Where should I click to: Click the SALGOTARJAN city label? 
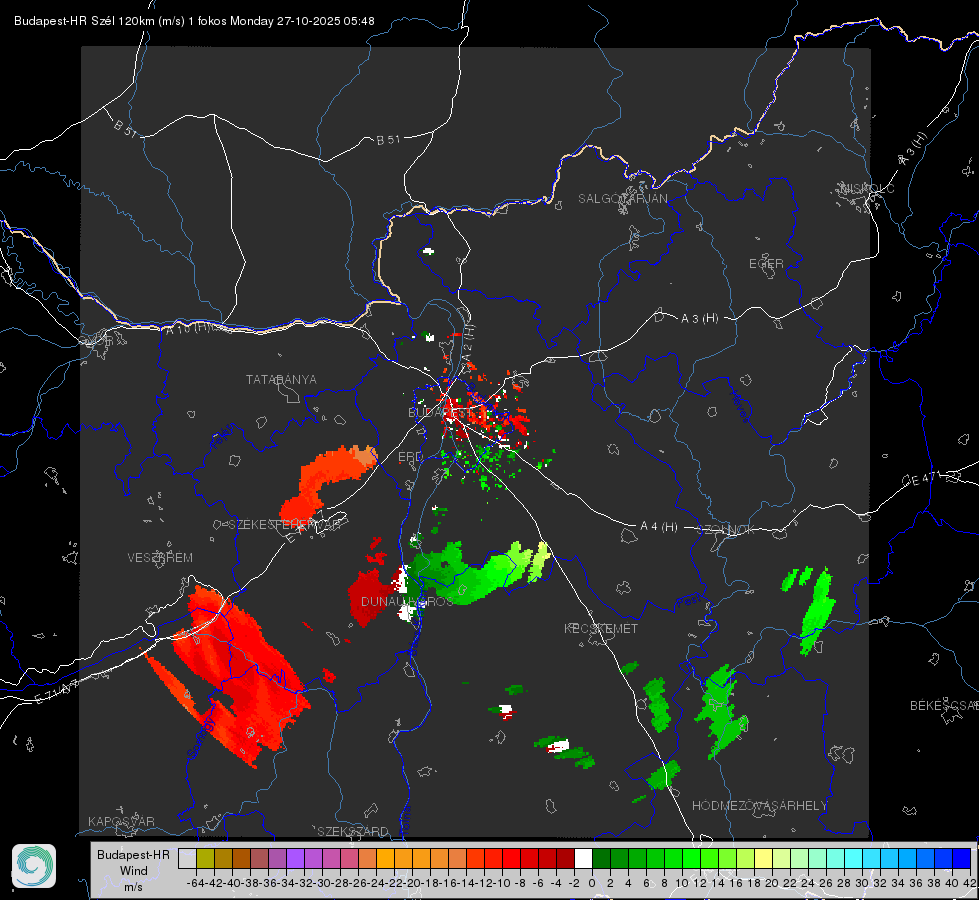pyautogui.click(x=622, y=199)
